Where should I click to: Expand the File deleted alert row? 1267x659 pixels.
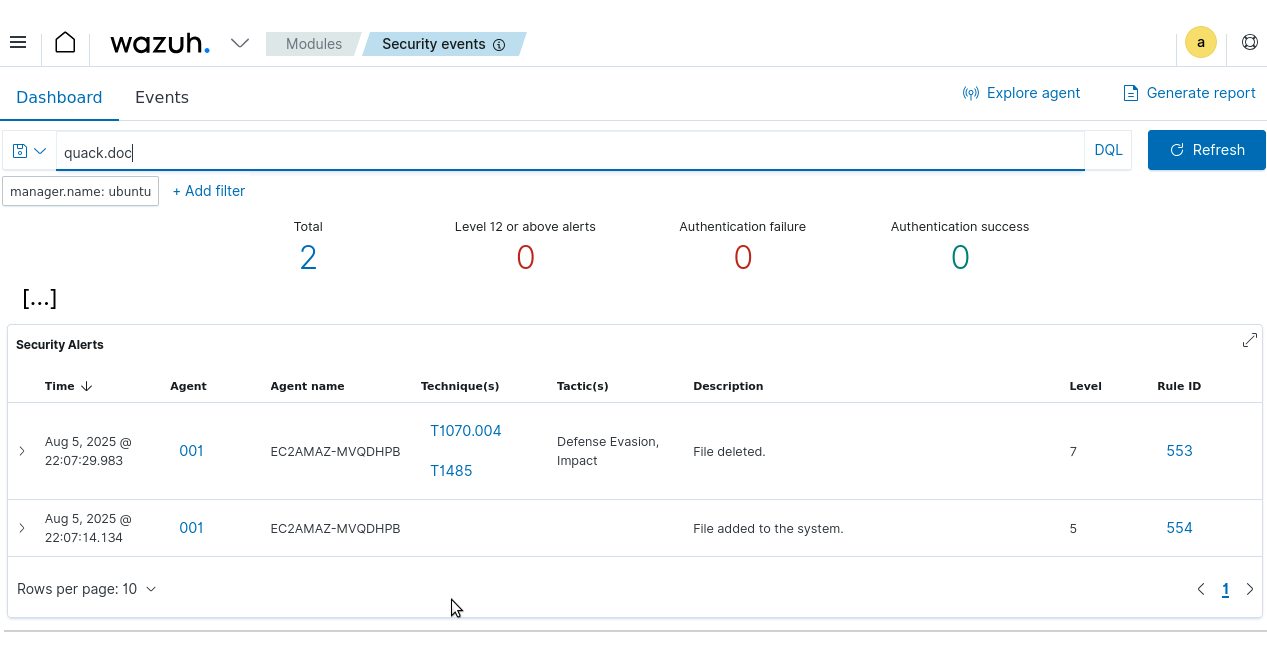(x=22, y=452)
